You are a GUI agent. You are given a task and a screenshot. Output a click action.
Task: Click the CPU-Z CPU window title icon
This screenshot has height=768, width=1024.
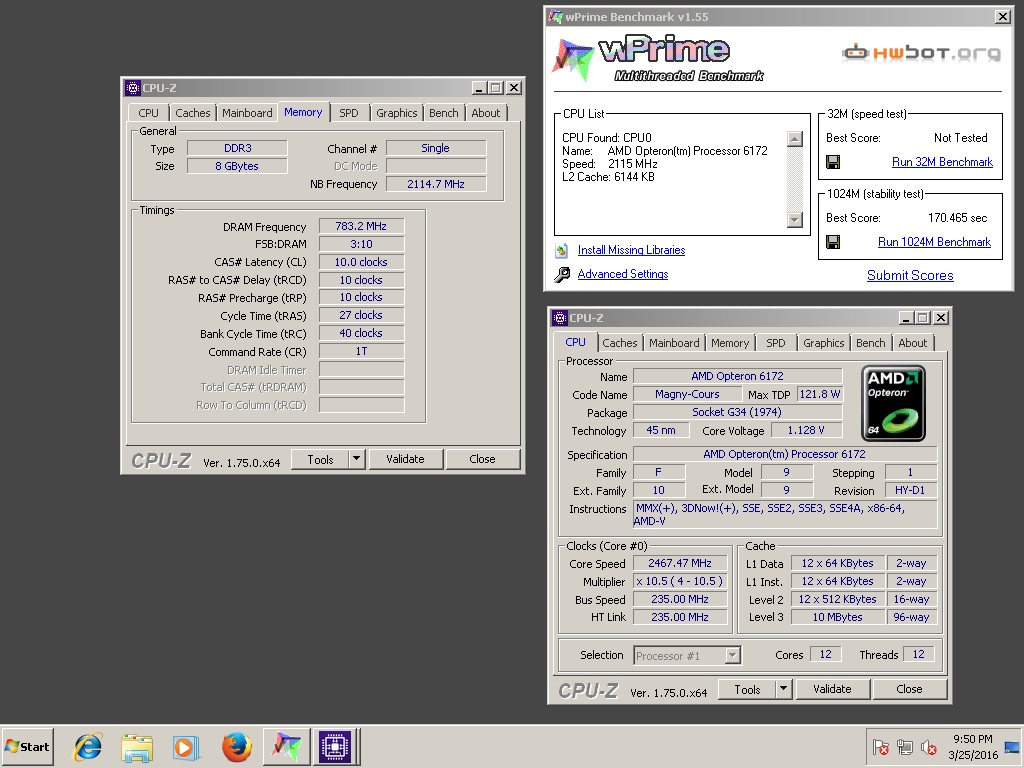click(560, 318)
